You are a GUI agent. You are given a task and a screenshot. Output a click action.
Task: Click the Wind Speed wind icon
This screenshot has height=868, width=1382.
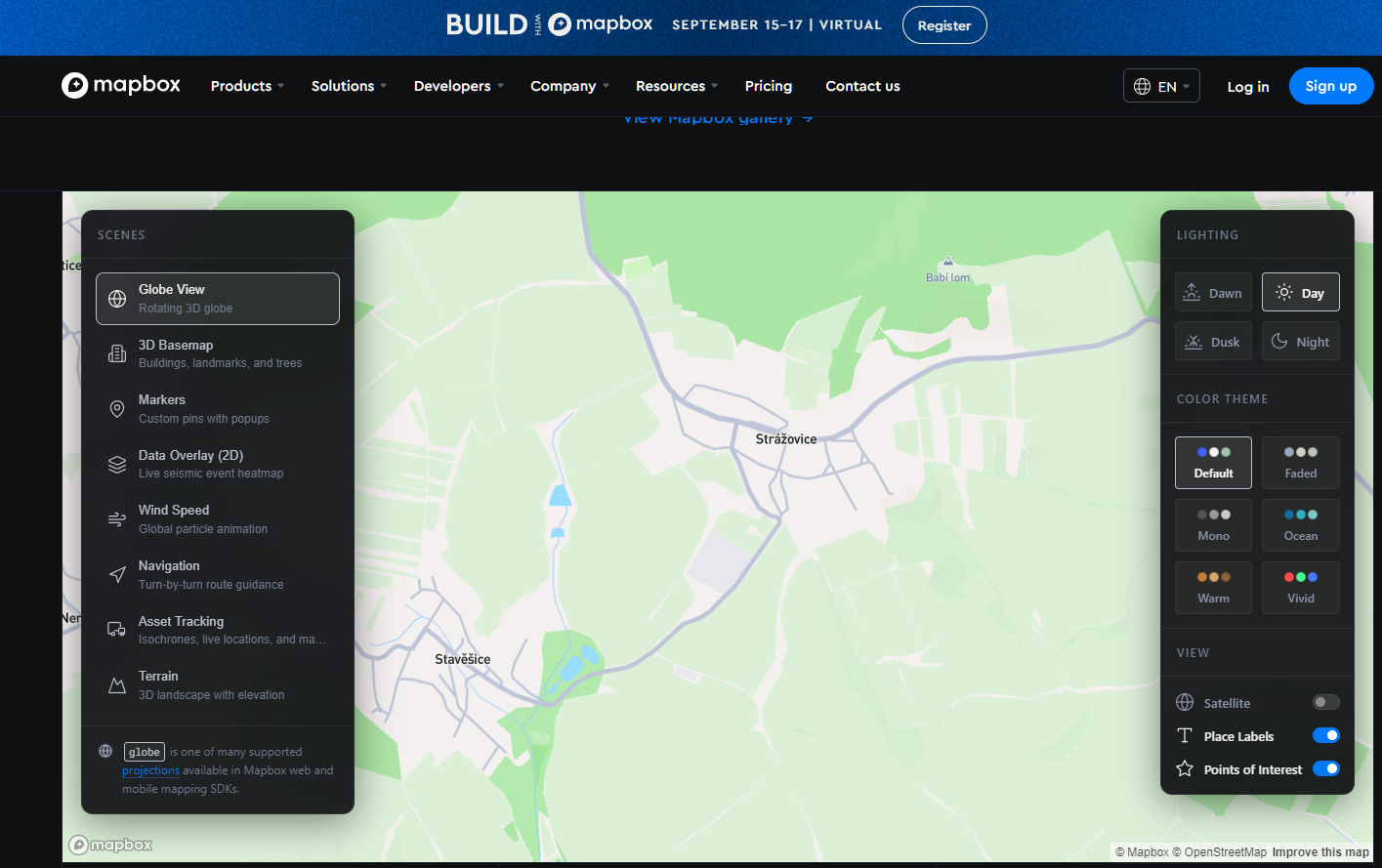click(x=117, y=519)
